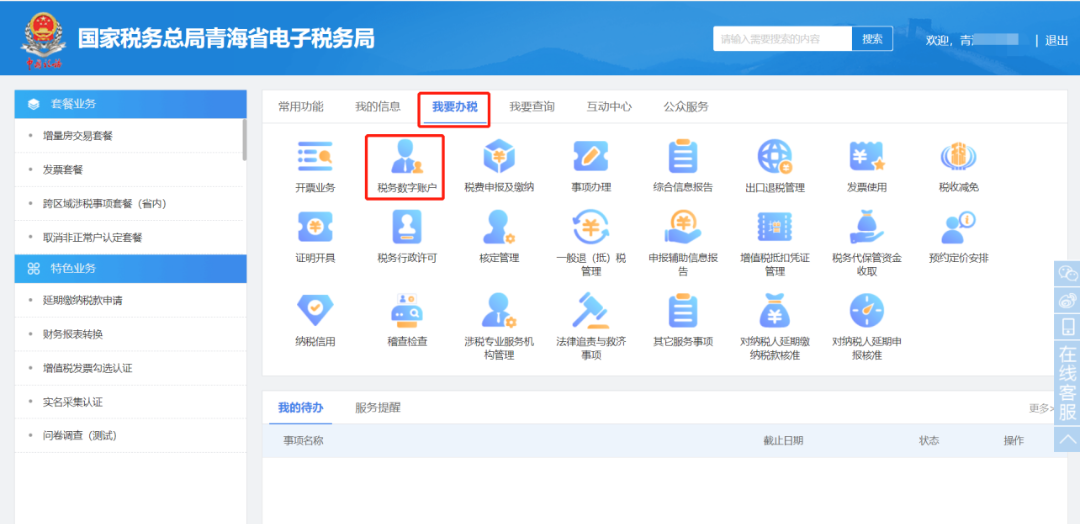Viewport: 1080px width, 524px height.
Task: Open 对纳税人延期申报核准 icon
Action: point(866,311)
